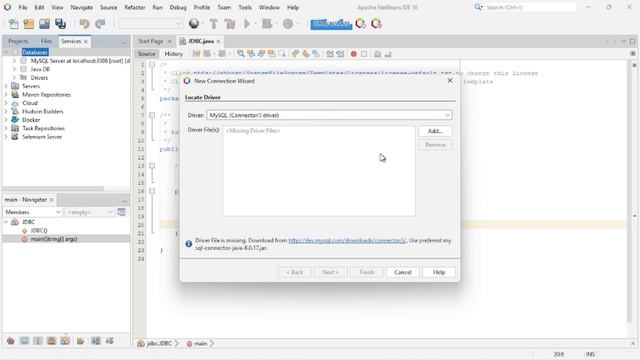
Task: Click the Add... button in wizard
Action: point(435,131)
